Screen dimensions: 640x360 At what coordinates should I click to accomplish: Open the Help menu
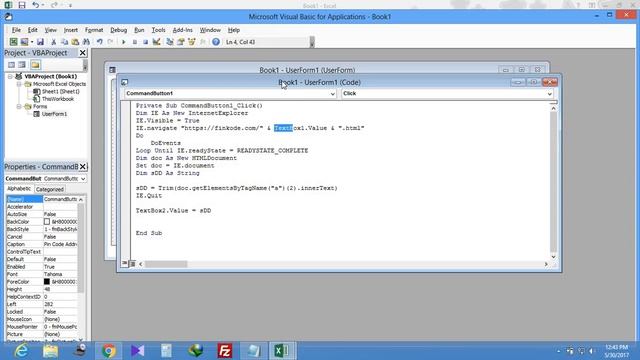(233, 30)
